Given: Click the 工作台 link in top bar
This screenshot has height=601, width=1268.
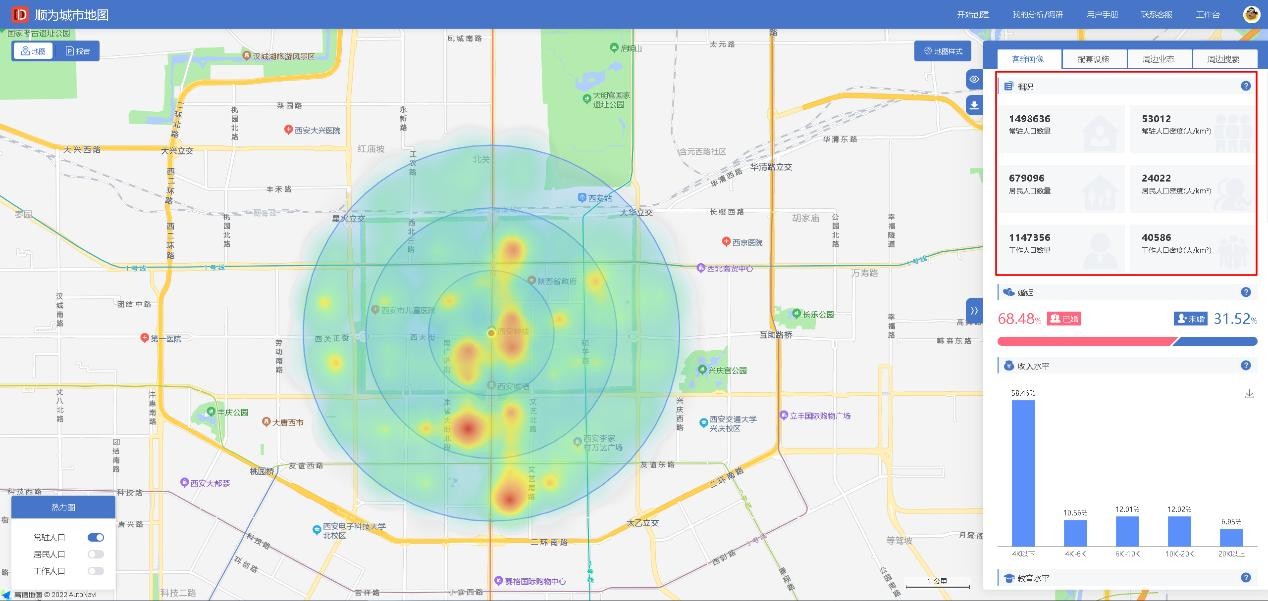Looking at the screenshot, I should [x=1207, y=15].
